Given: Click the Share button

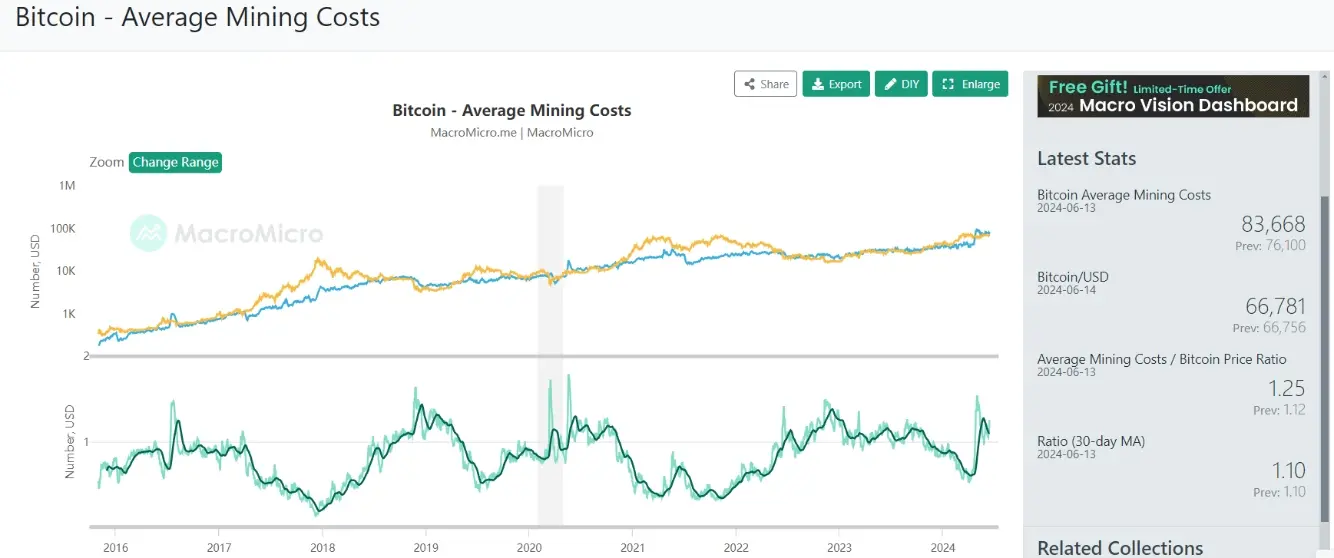Looking at the screenshot, I should pyautogui.click(x=765, y=84).
